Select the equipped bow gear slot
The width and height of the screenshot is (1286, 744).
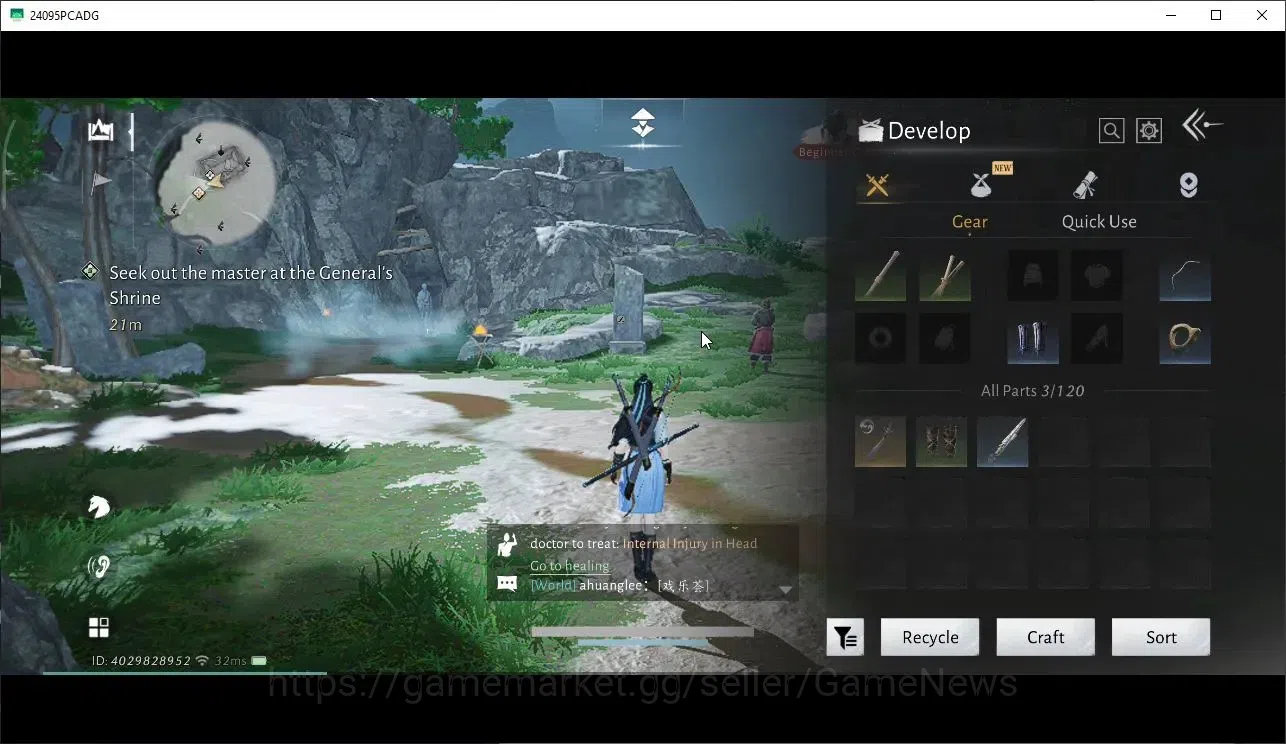tap(1185, 275)
